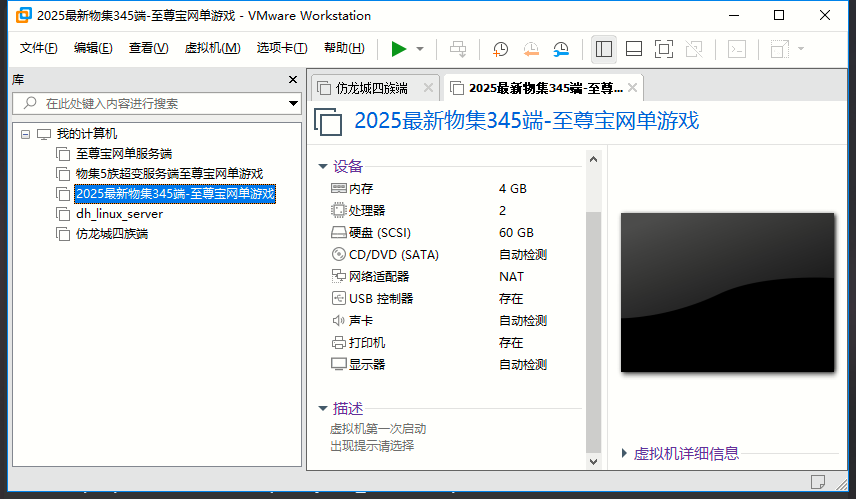Open the 虚拟机(M) menu
The width and height of the screenshot is (856, 499).
212,48
